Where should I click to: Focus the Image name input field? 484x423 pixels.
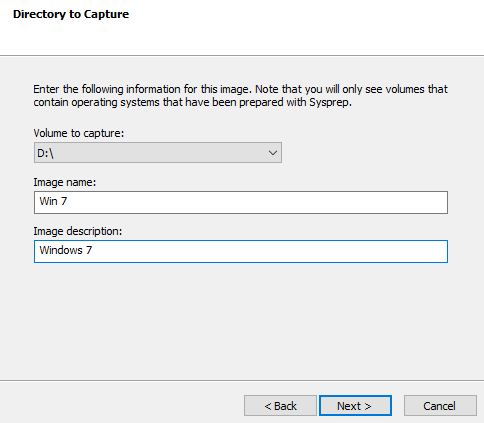241,202
